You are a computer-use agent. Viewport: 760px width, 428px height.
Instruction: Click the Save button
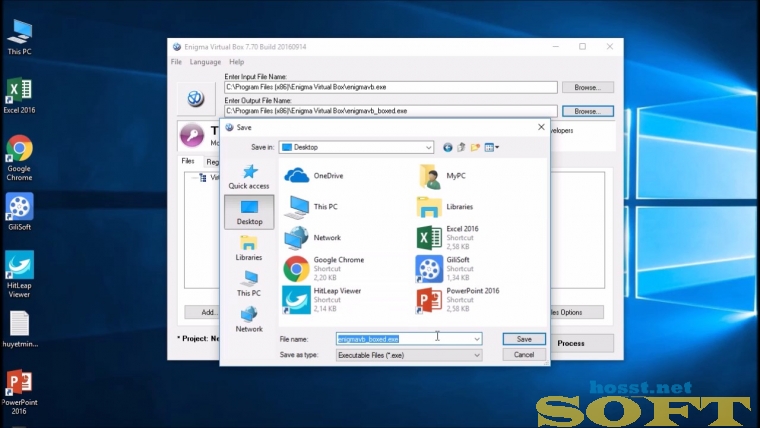pos(524,339)
